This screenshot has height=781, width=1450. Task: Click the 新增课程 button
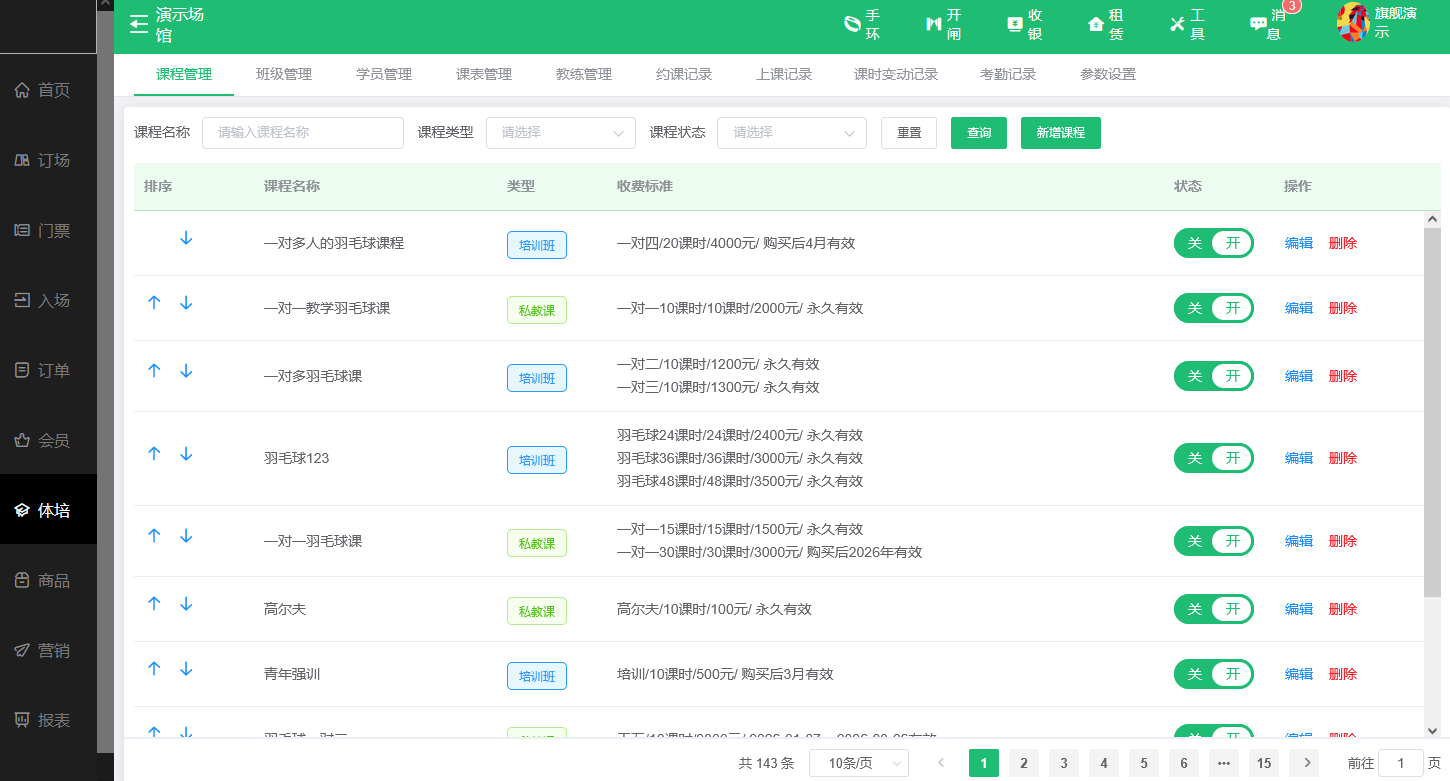pyautogui.click(x=1060, y=132)
